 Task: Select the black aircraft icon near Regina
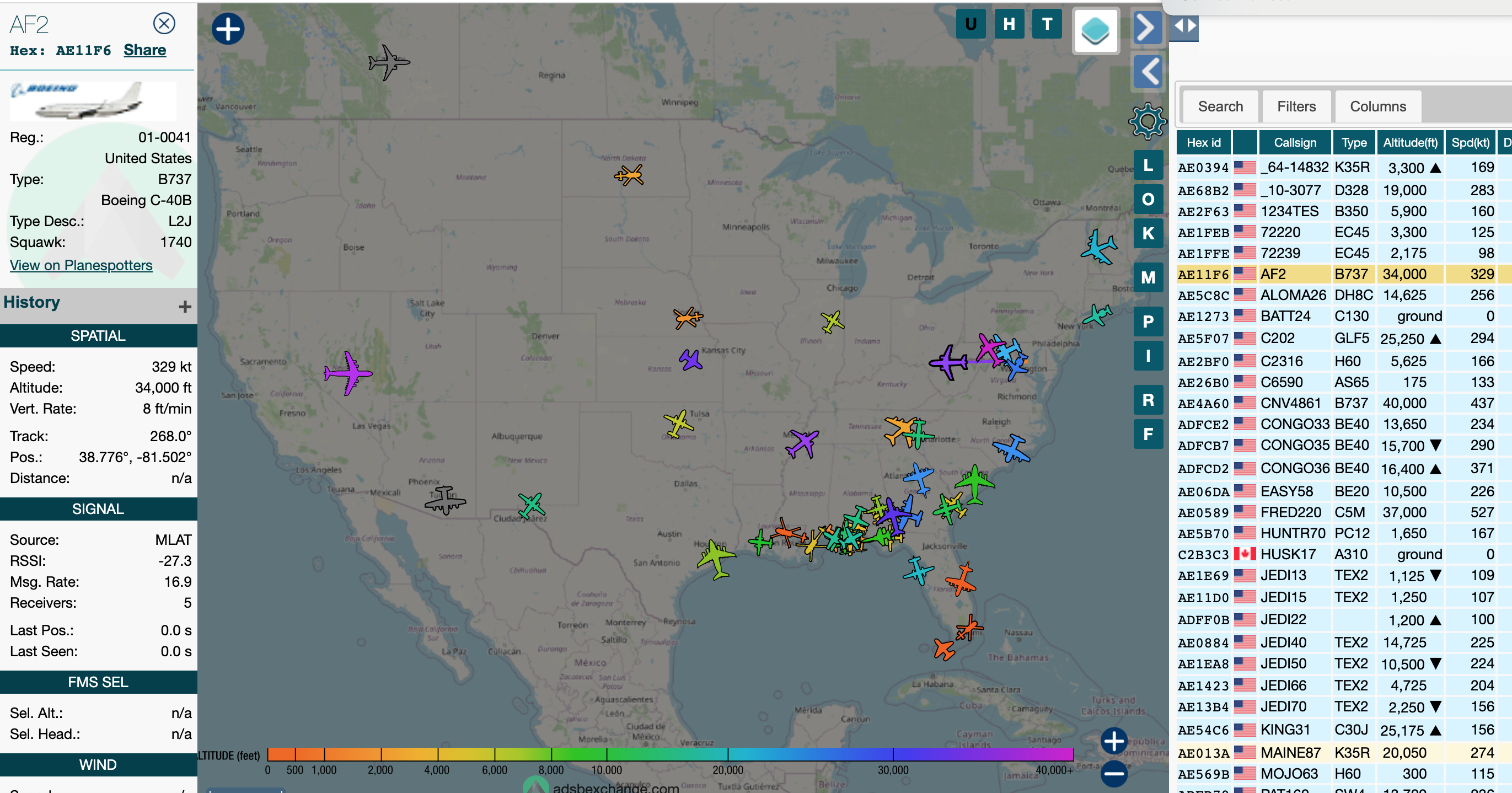coord(388,62)
